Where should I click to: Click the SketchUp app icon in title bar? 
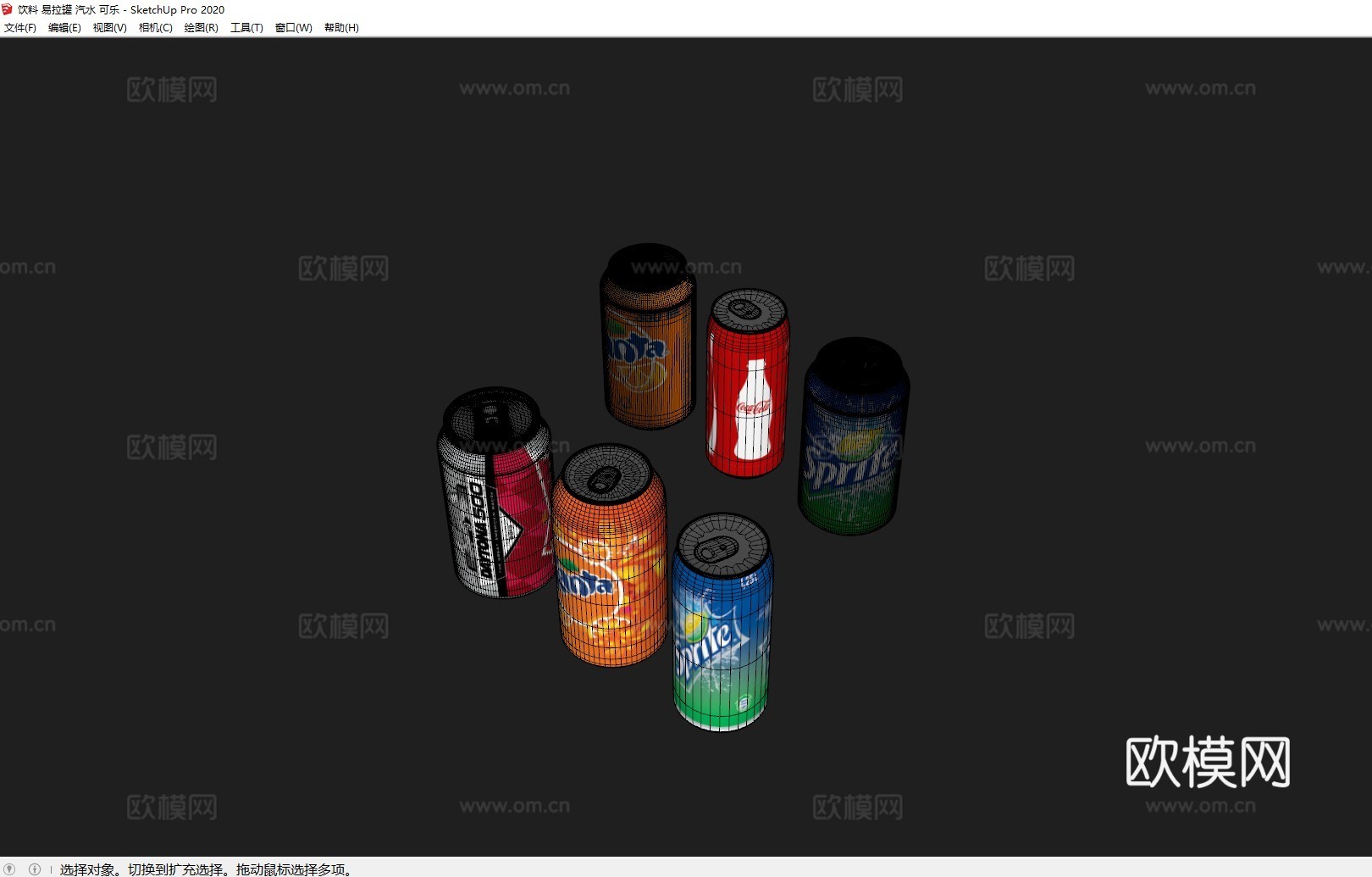click(x=8, y=9)
